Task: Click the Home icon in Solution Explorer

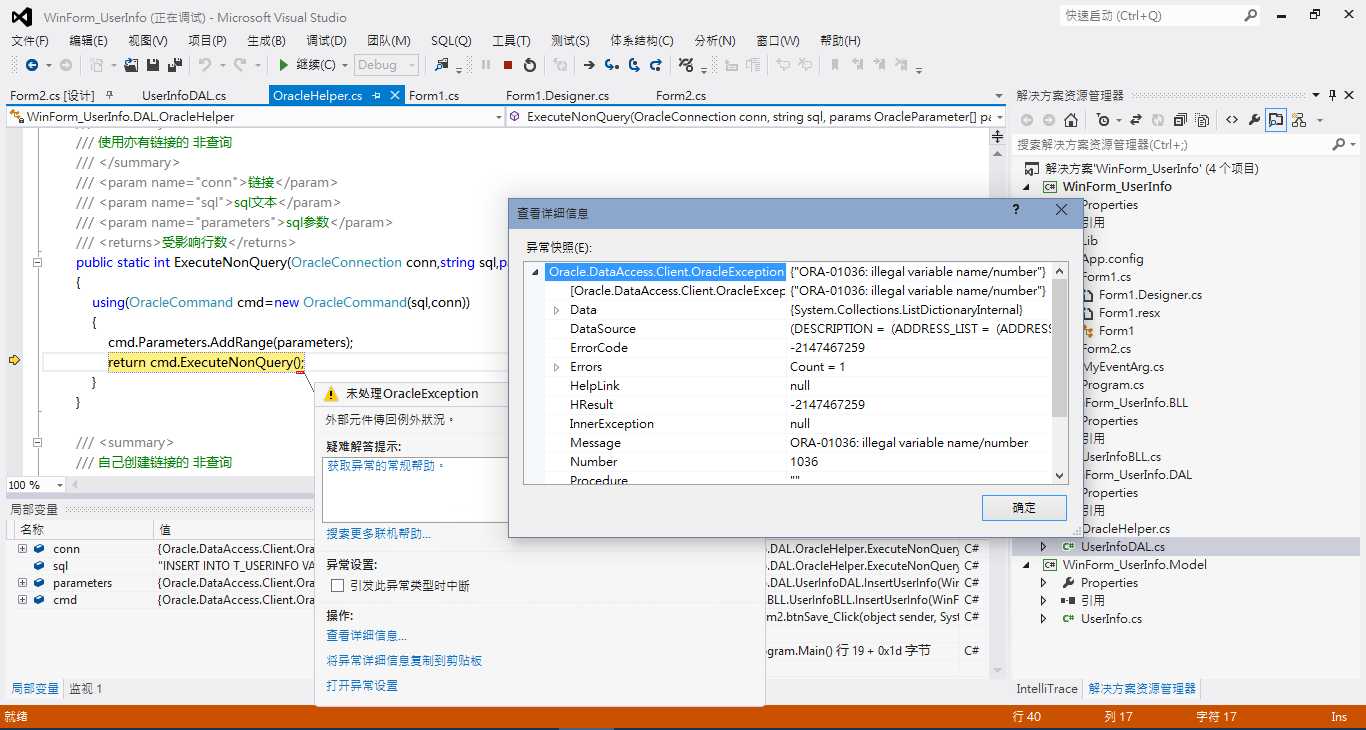Action: click(1070, 120)
